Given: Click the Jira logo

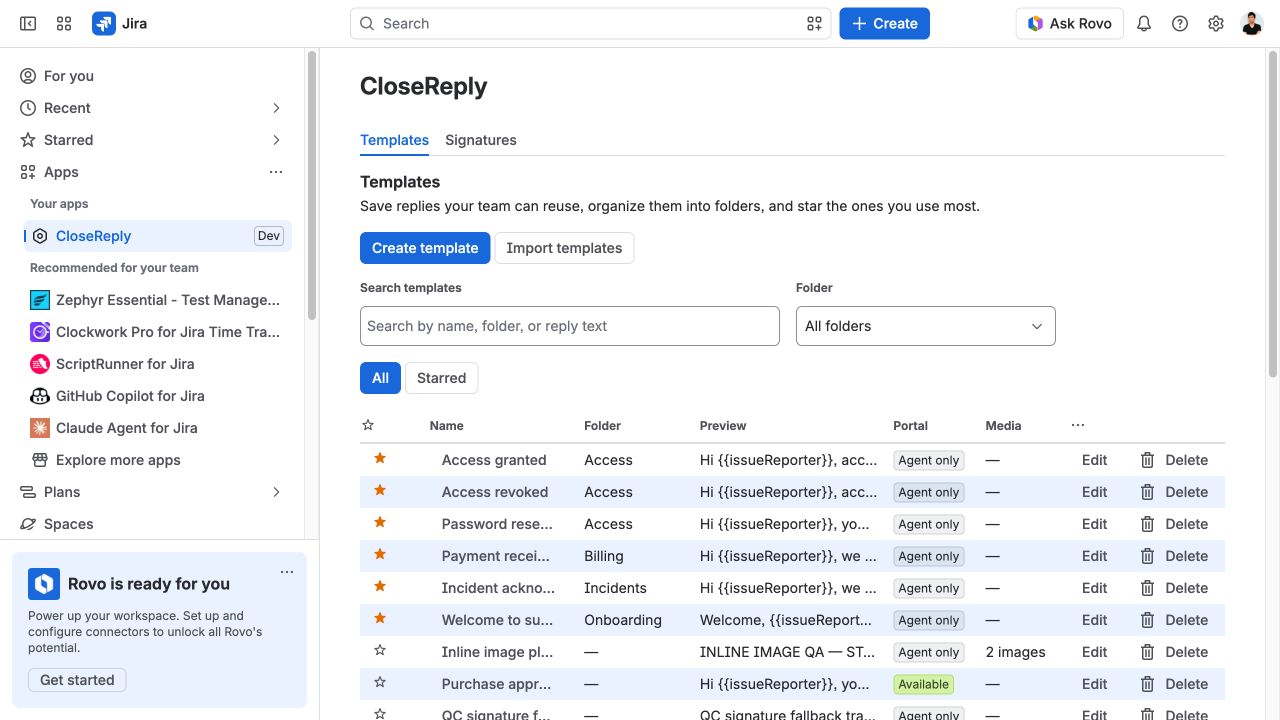Looking at the screenshot, I should click(x=120, y=23).
